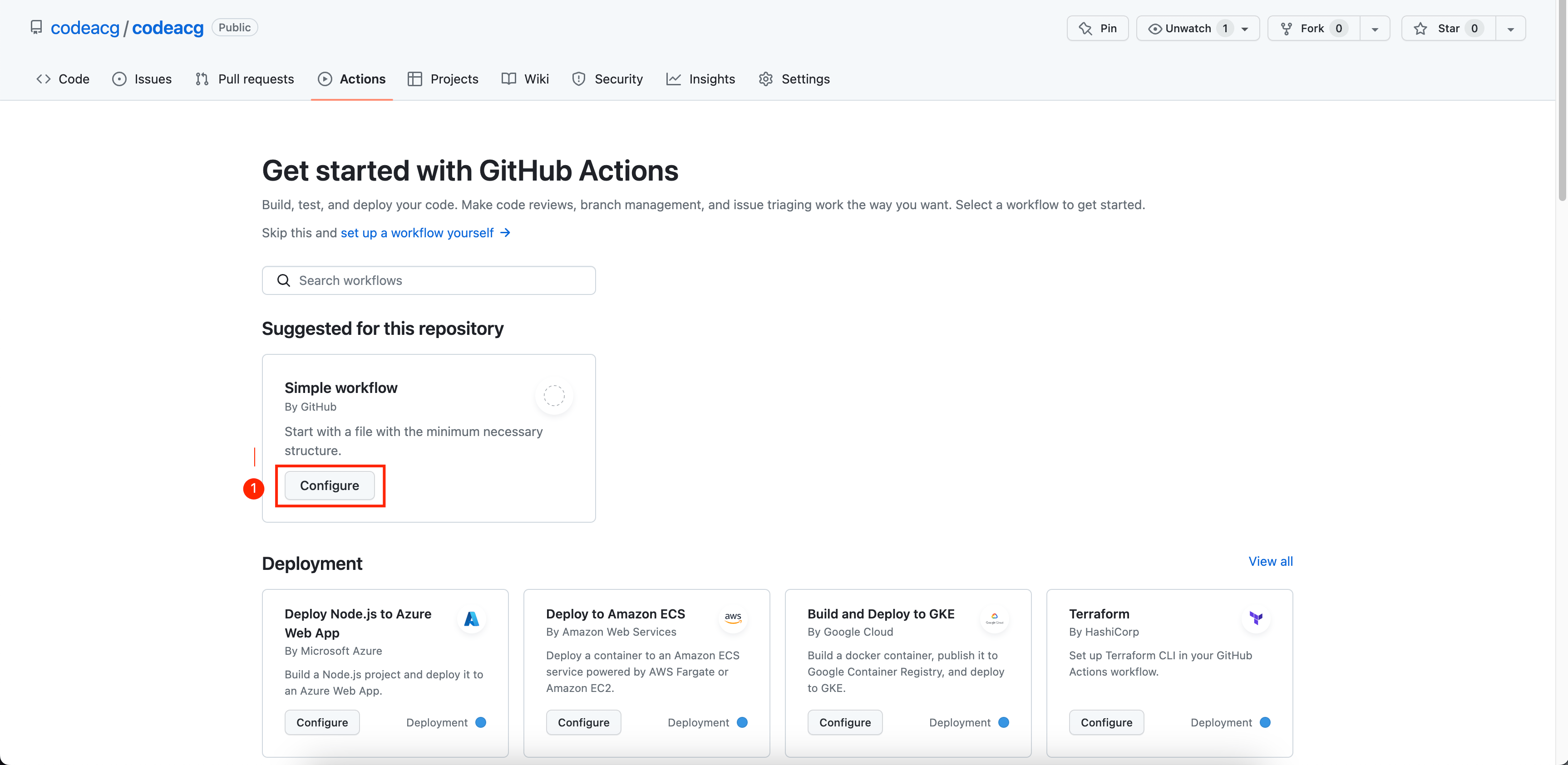
Task: Pin this repository
Action: pyautogui.click(x=1098, y=29)
